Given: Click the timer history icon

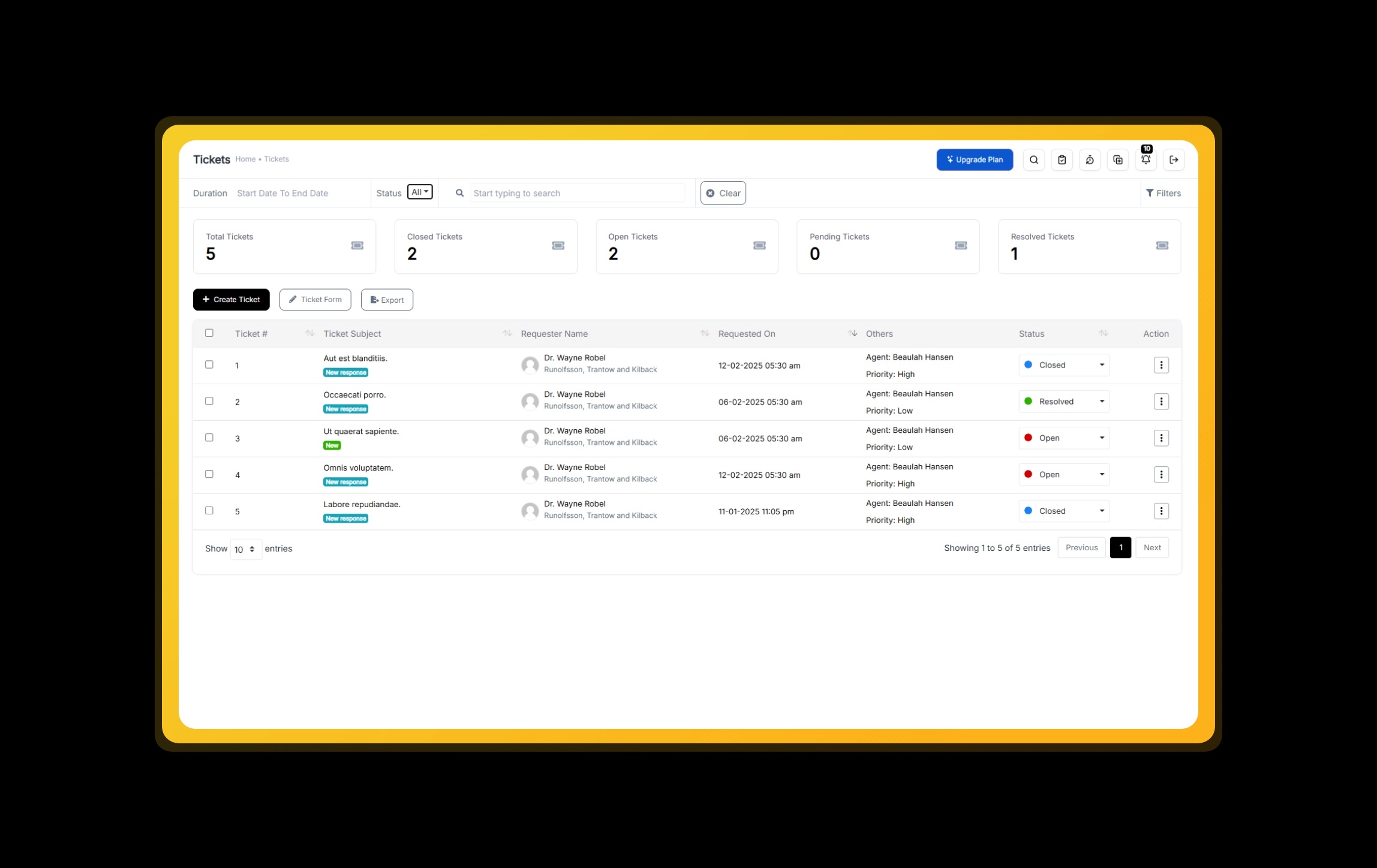Looking at the screenshot, I should tap(1090, 160).
